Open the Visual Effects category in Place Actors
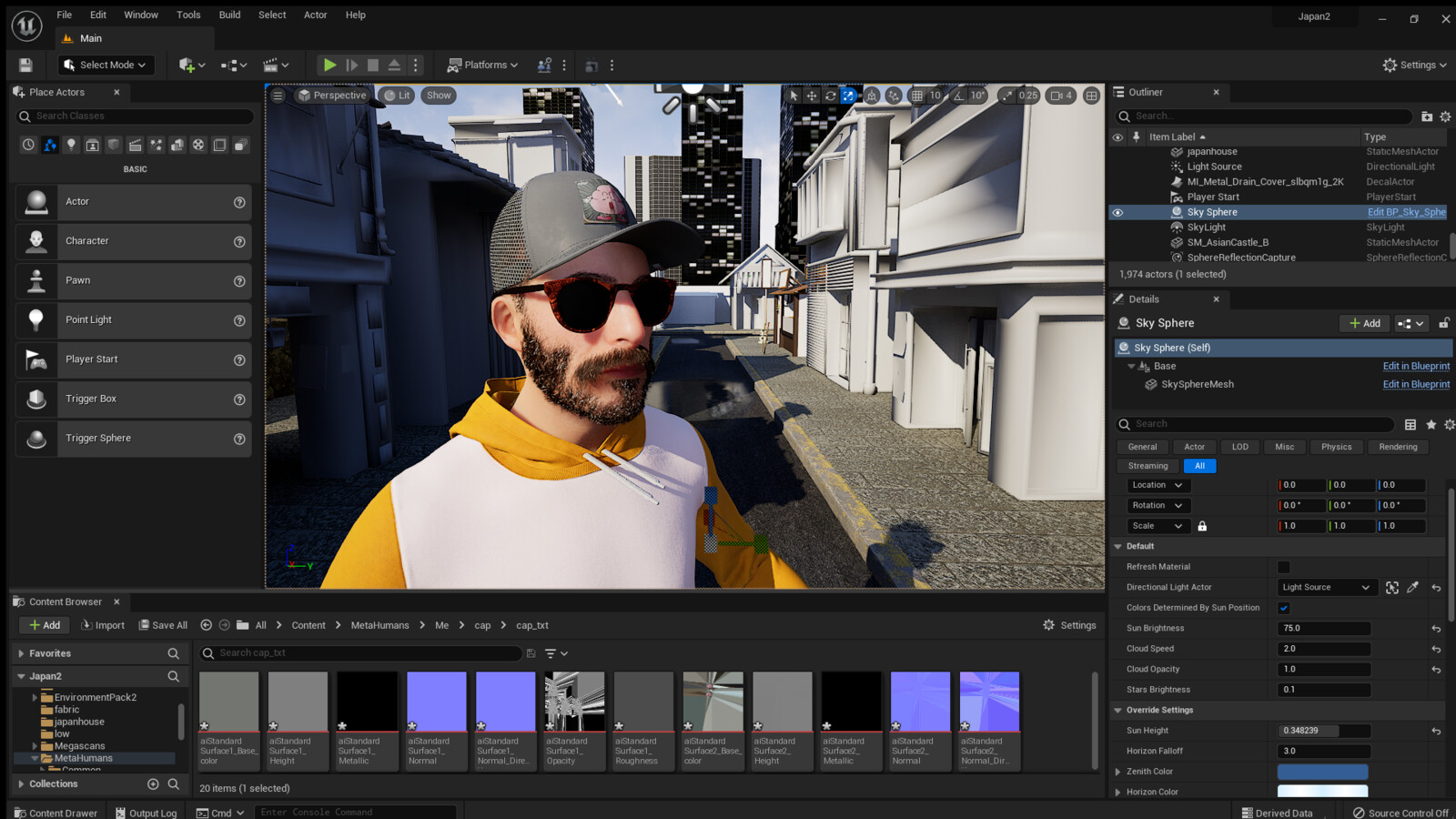 (x=154, y=144)
